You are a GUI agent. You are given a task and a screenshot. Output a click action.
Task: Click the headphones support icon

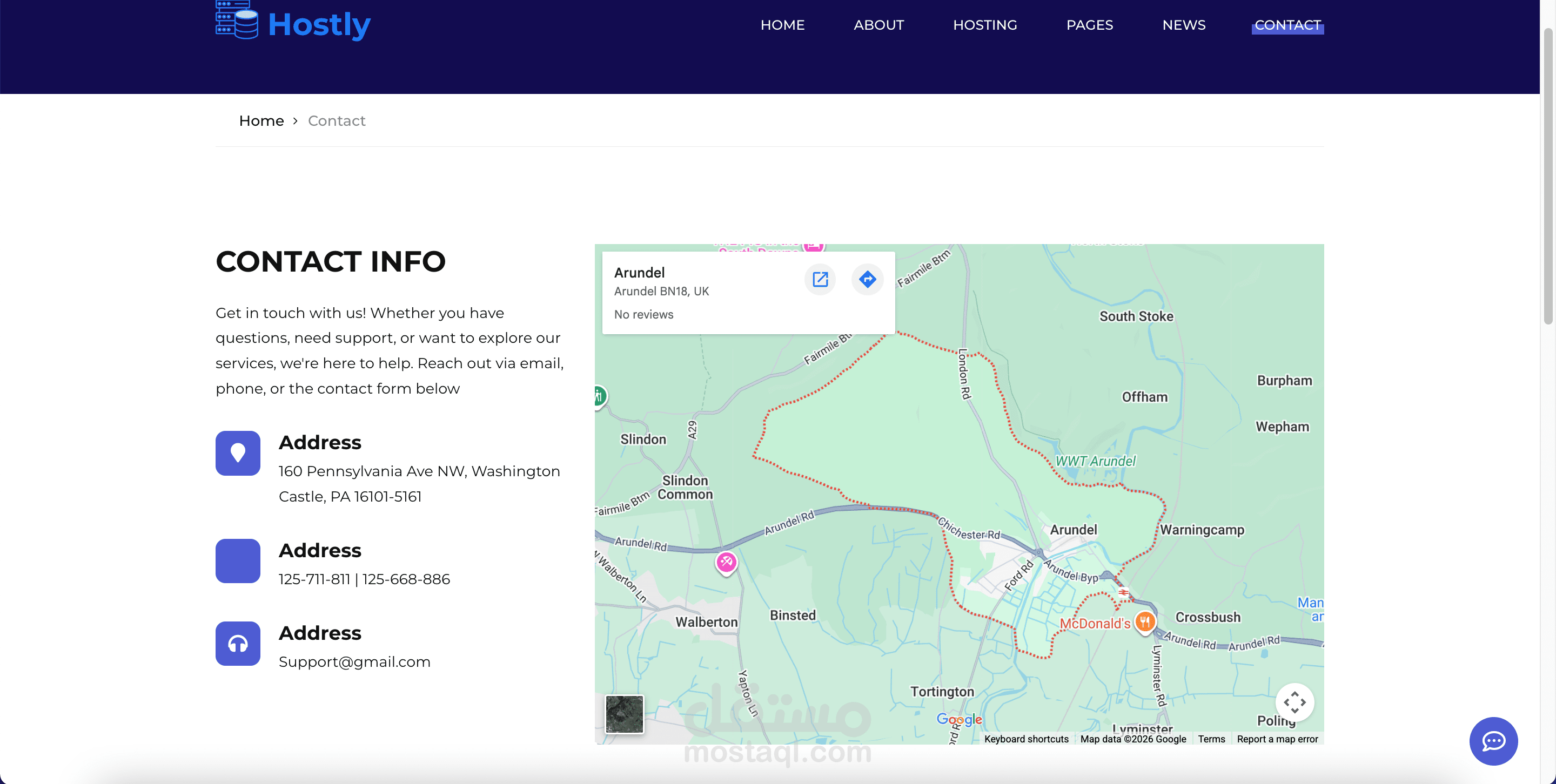click(237, 644)
